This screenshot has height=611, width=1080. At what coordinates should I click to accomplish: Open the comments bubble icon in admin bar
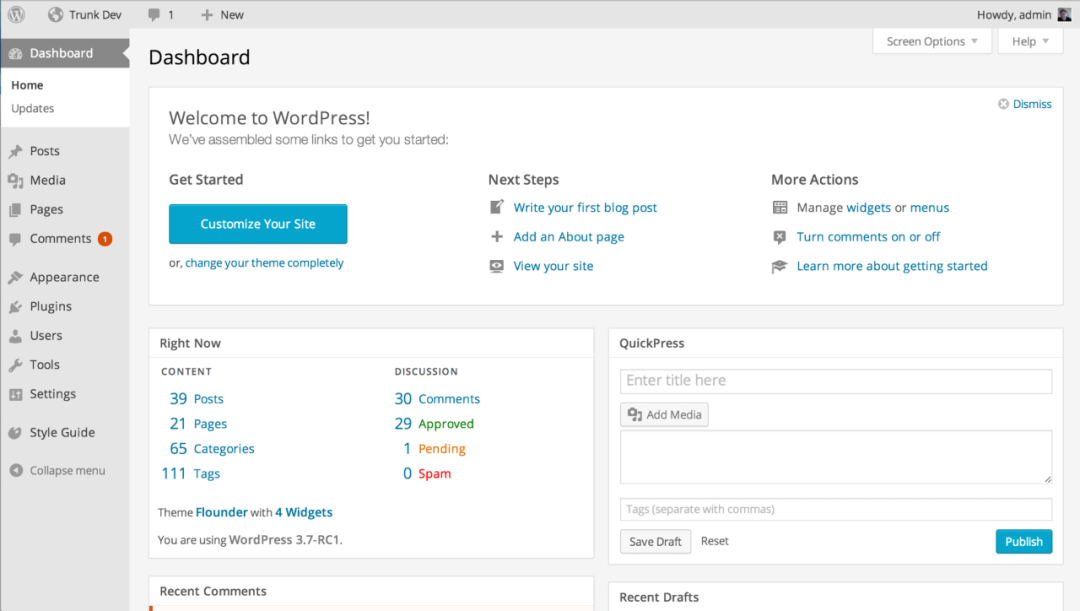[x=154, y=14]
